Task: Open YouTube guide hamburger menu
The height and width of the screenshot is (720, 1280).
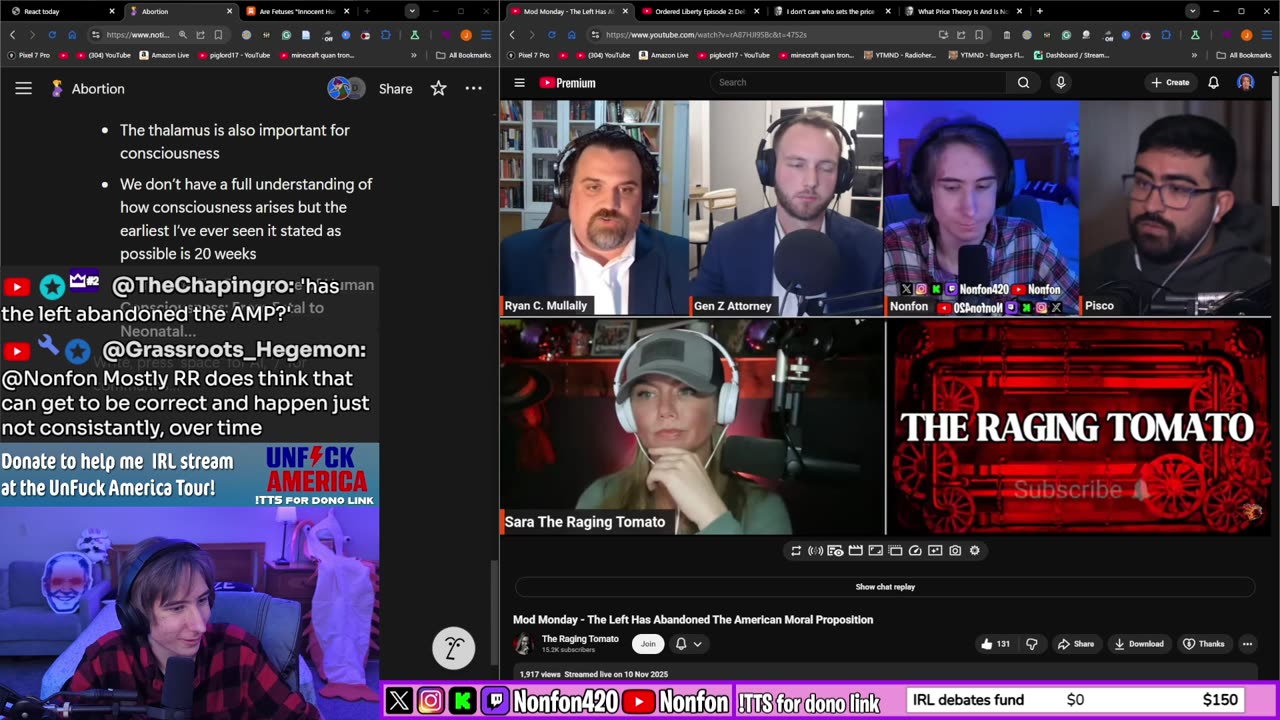Action: click(519, 82)
